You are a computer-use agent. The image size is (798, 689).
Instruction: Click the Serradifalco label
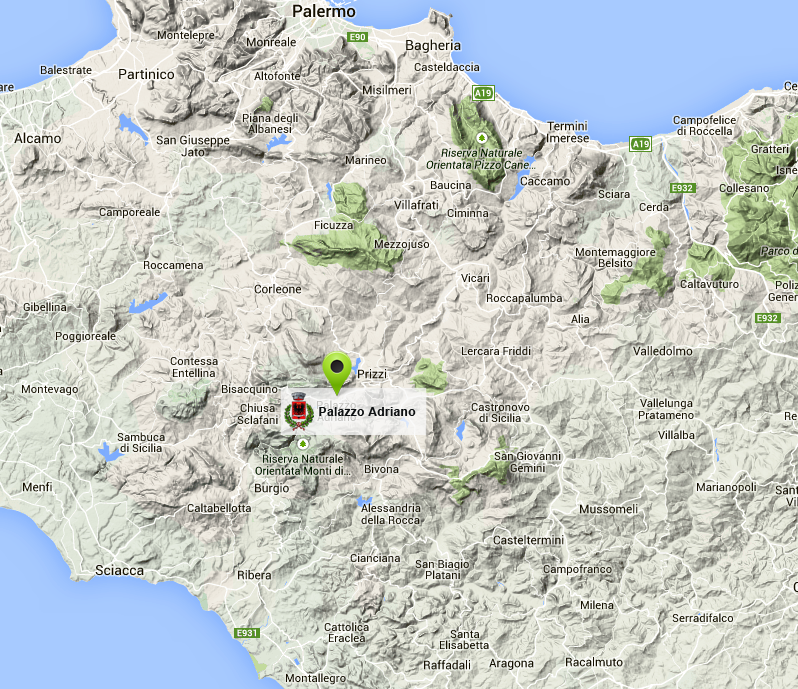pyautogui.click(x=703, y=618)
